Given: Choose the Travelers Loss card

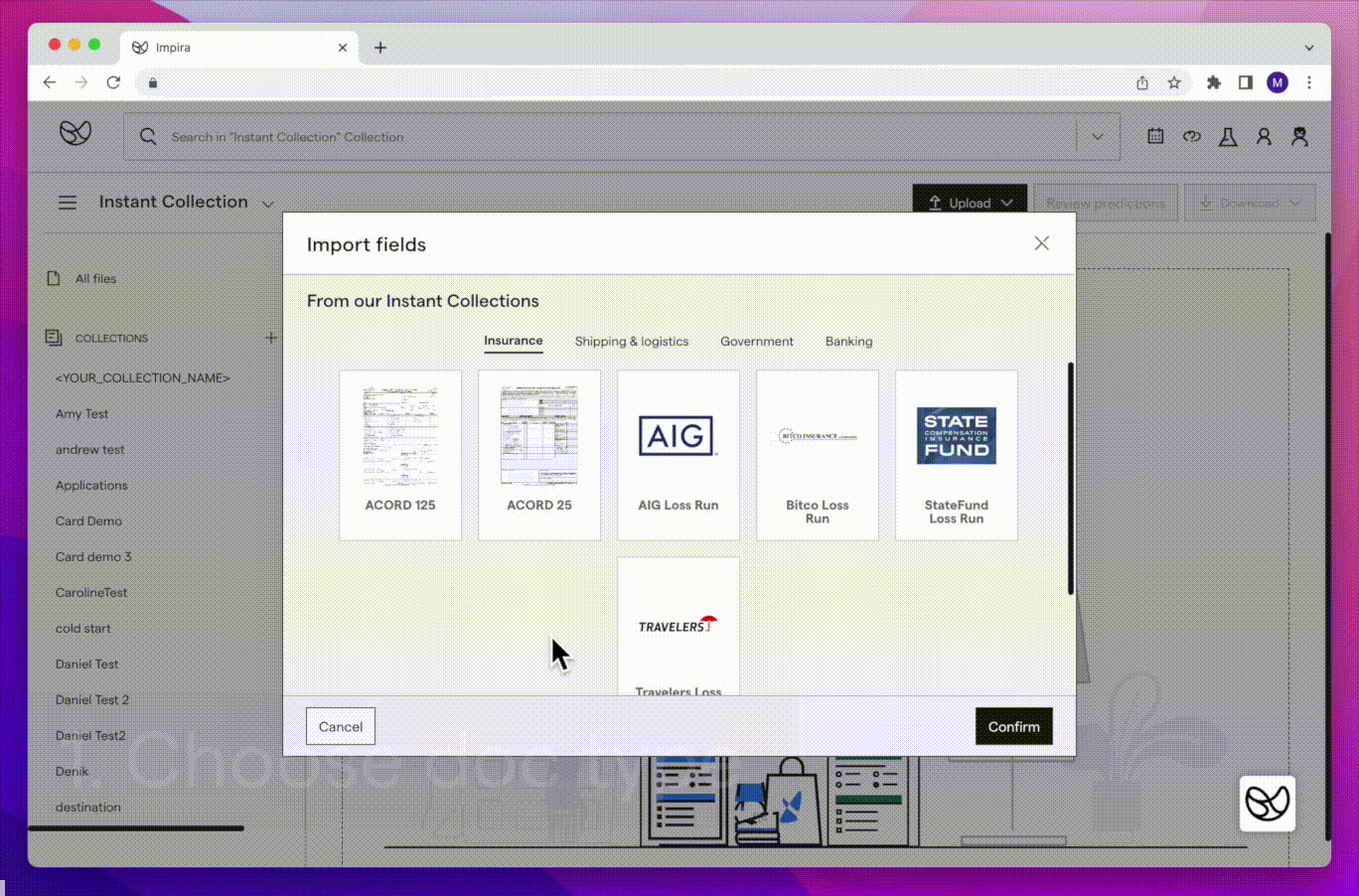Looking at the screenshot, I should click(679, 626).
